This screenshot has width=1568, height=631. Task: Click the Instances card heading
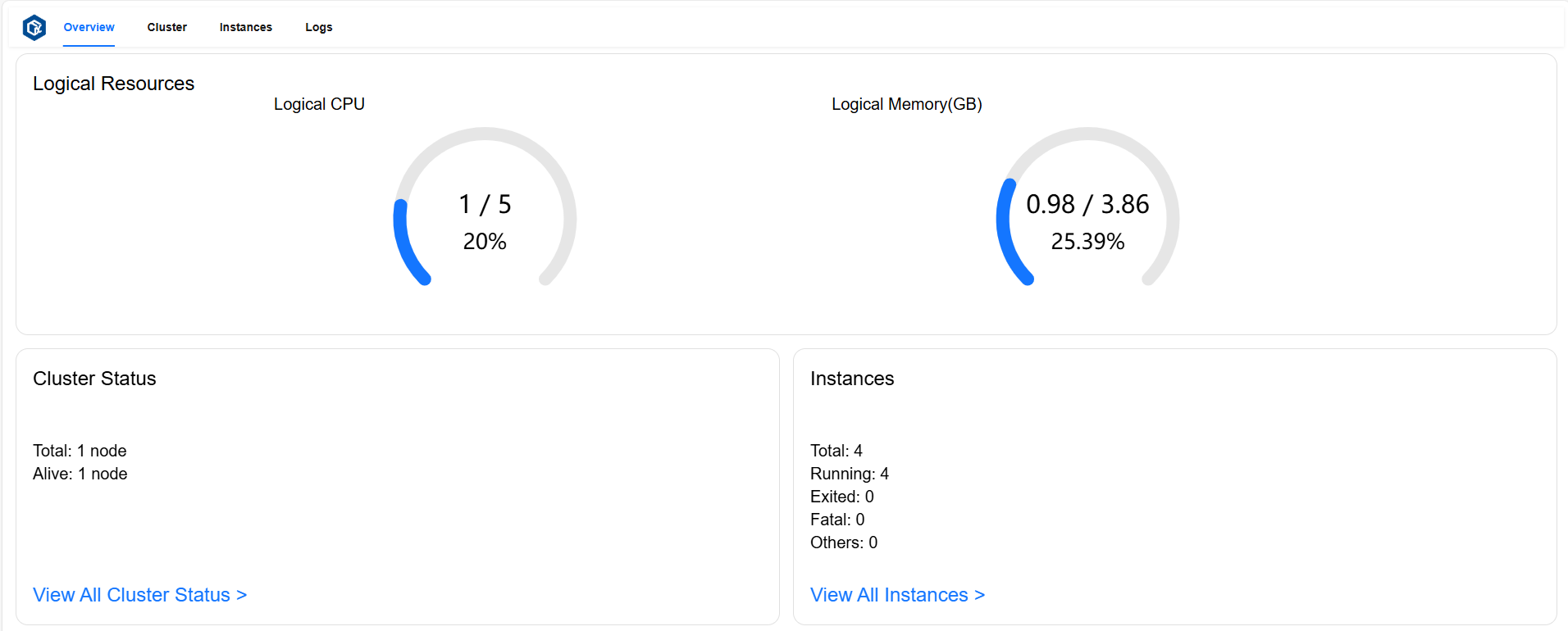[x=852, y=379]
